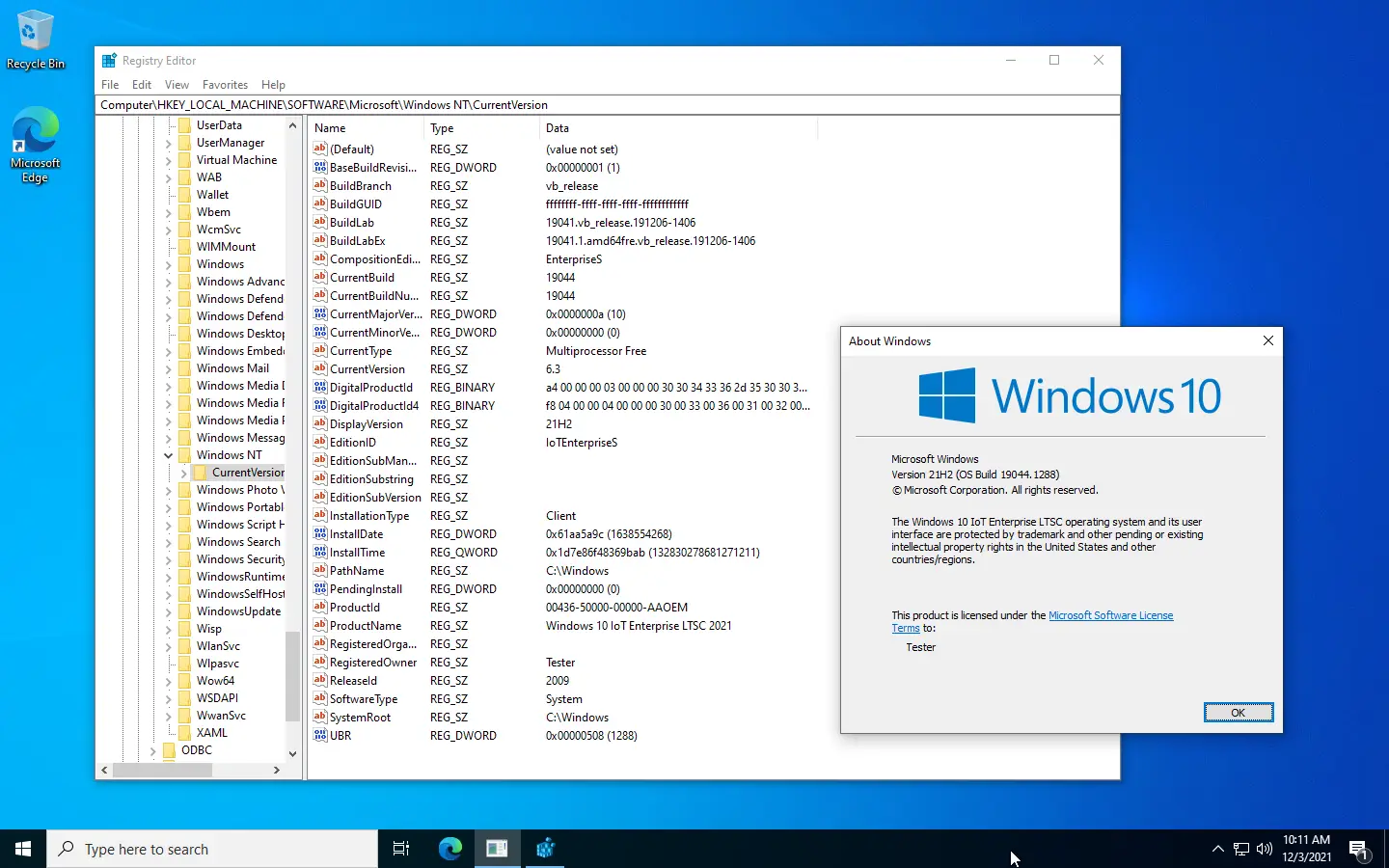
Task: Expand the CurrentVersion key subtree
Action: click(184, 473)
